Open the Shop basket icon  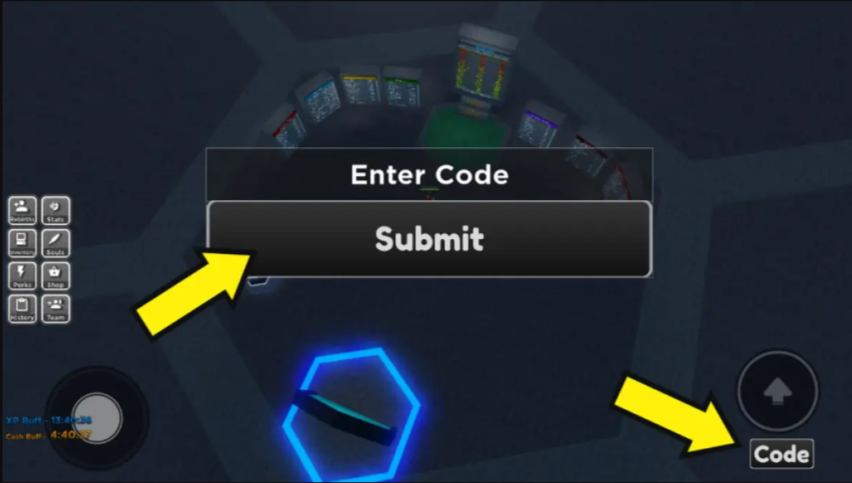point(55,275)
